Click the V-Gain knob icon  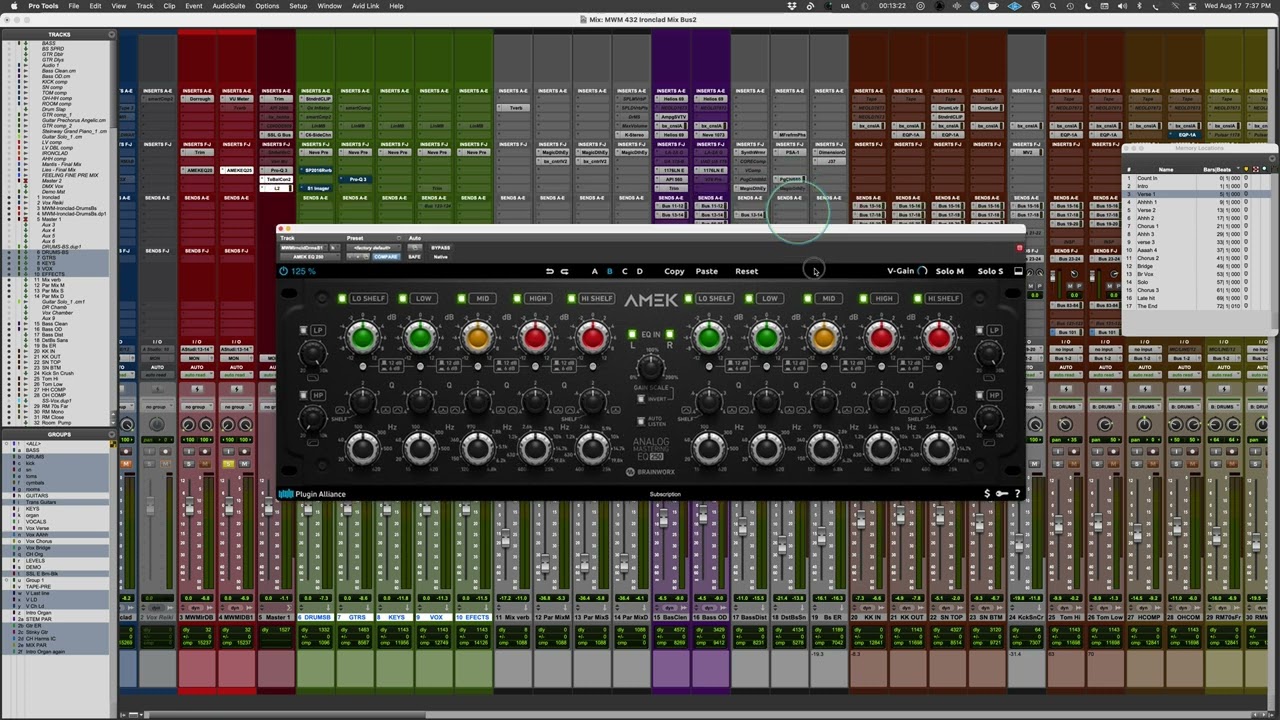pyautogui.click(x=922, y=271)
